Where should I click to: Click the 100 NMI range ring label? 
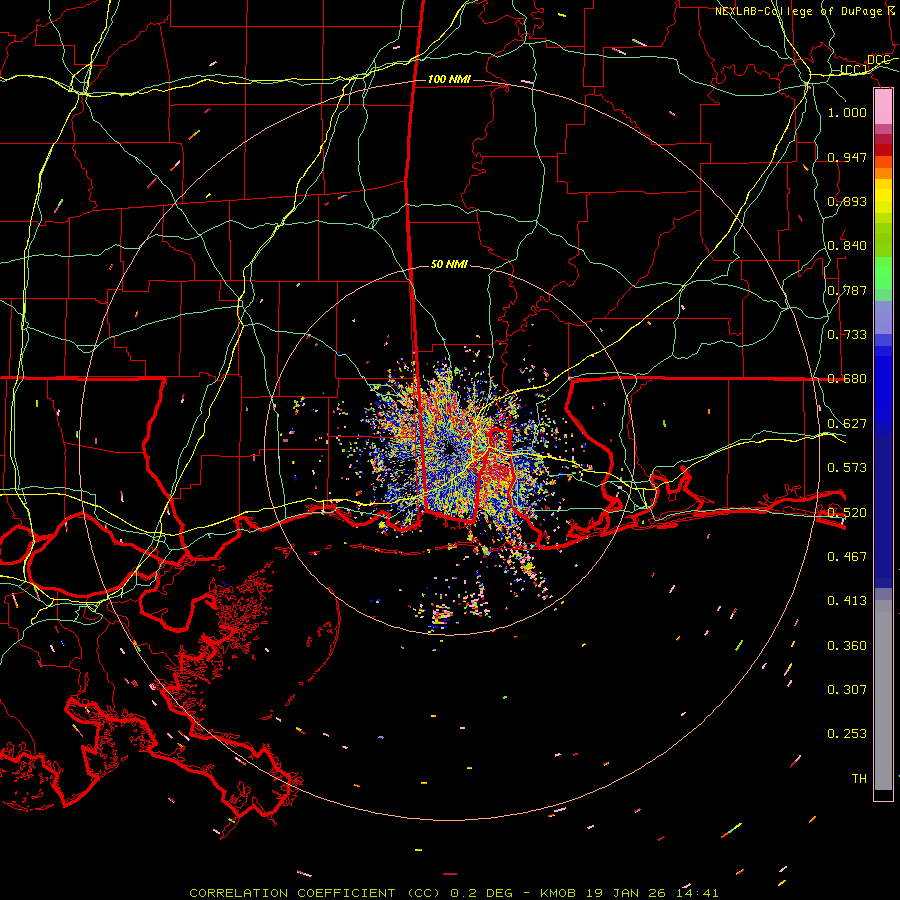pos(449,79)
